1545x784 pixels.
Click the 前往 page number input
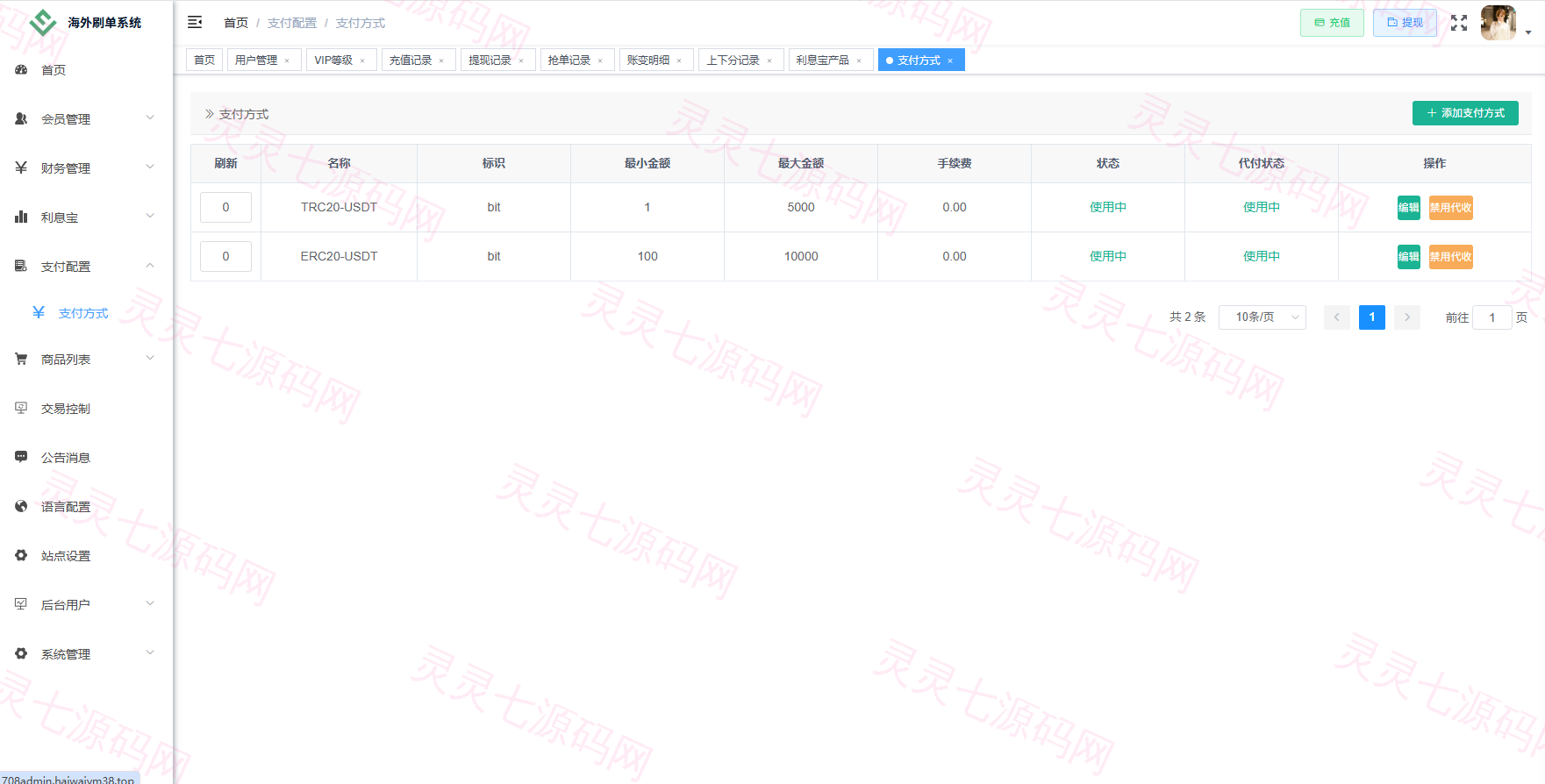(x=1491, y=317)
